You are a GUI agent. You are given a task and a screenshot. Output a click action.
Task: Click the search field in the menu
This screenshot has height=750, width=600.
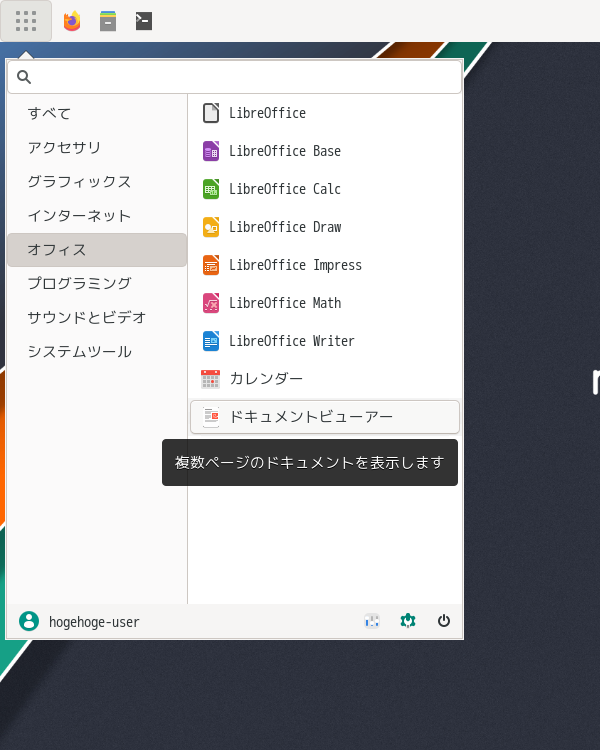point(234,77)
